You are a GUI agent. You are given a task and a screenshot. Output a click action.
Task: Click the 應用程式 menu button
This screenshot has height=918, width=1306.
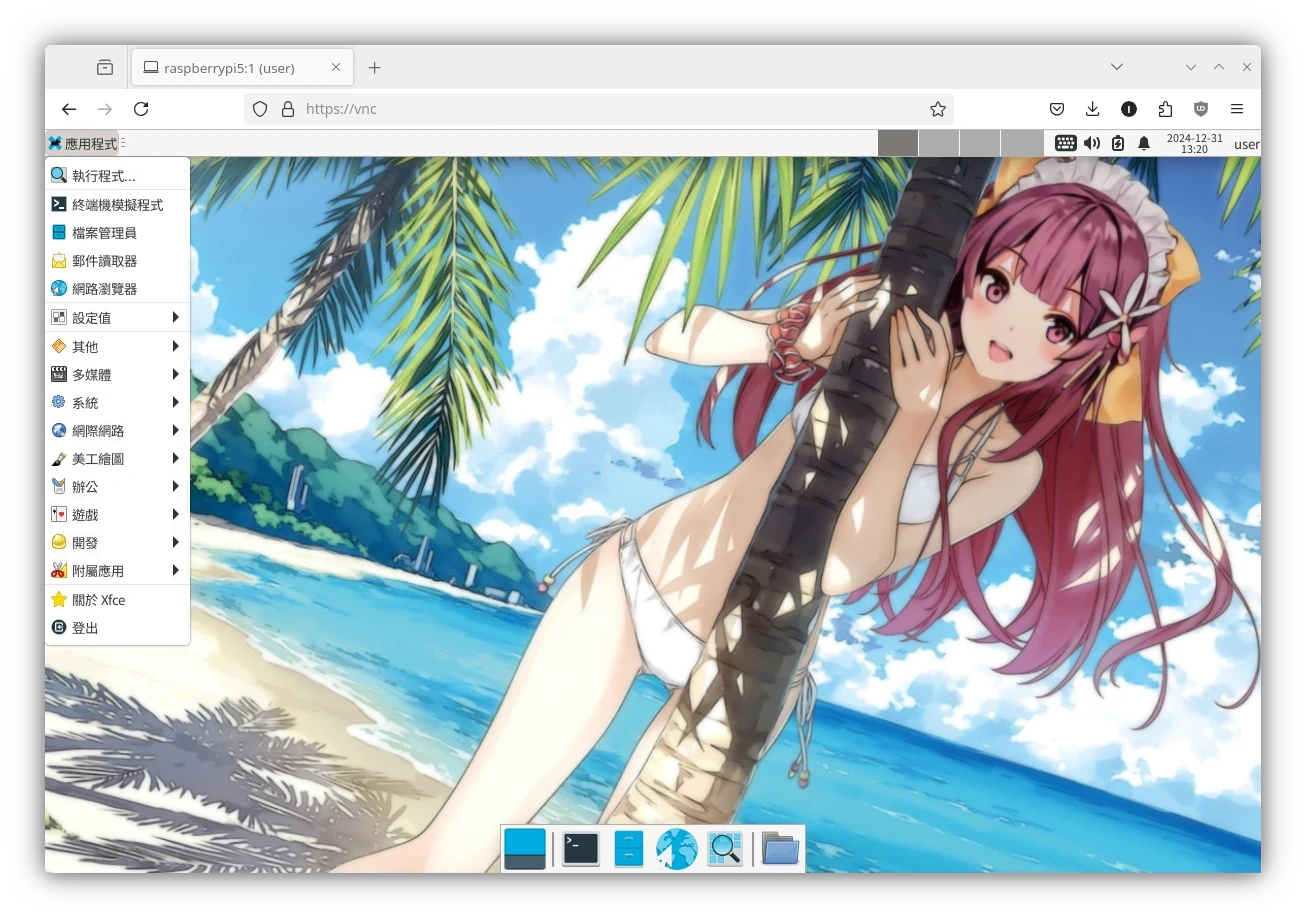(x=82, y=144)
